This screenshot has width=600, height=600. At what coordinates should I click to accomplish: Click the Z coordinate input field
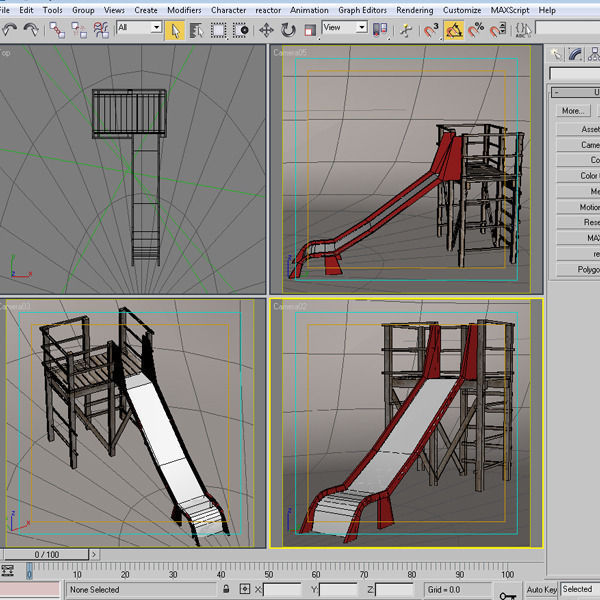[394, 590]
